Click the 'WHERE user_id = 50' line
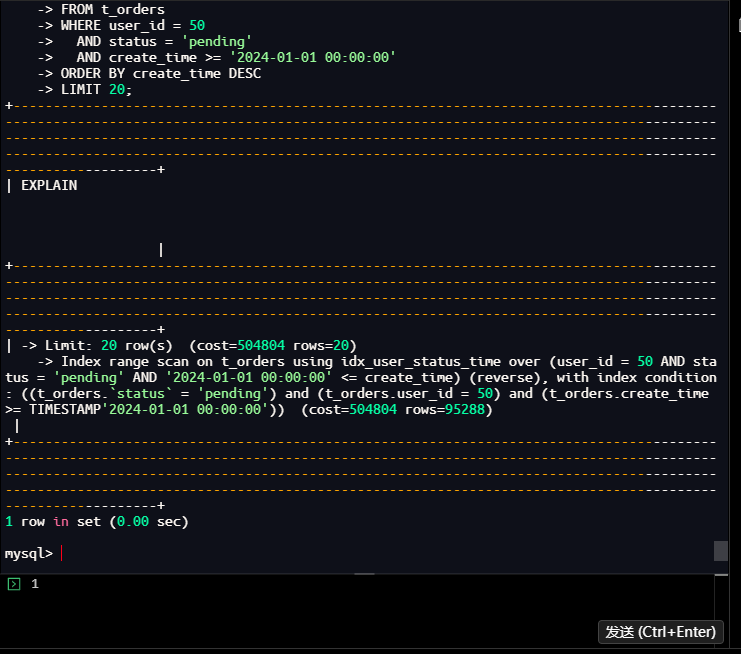The width and height of the screenshot is (741, 654). [x=132, y=25]
